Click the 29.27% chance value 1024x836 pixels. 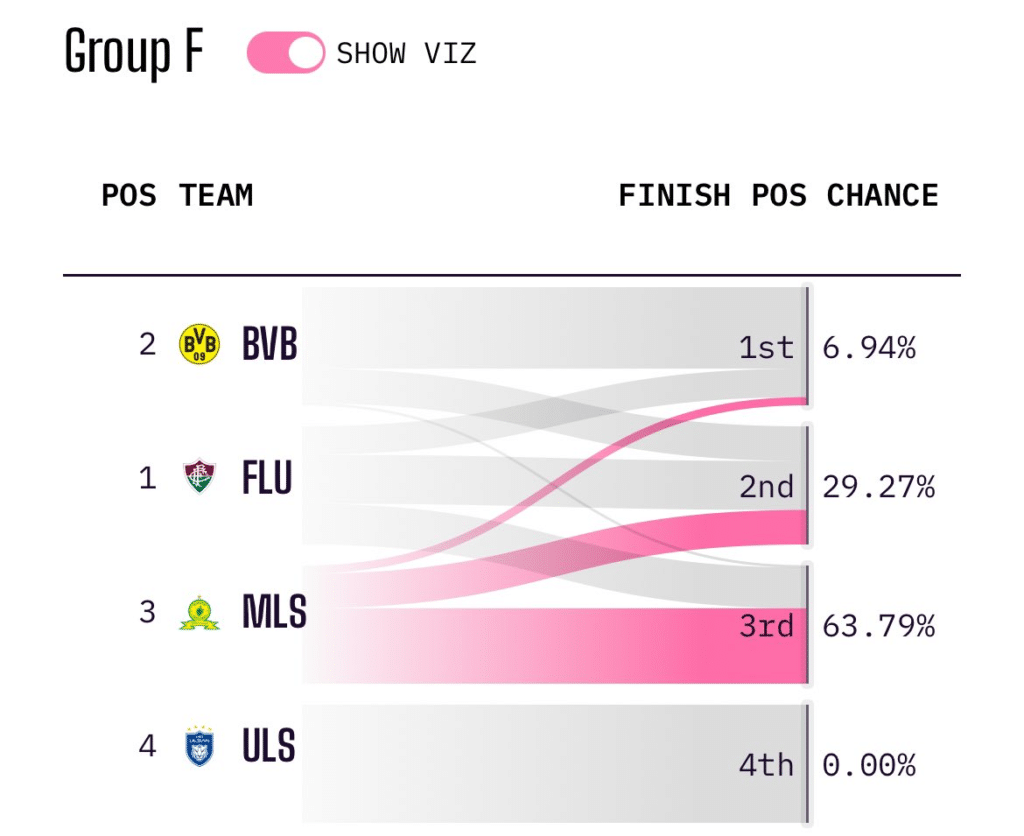coord(878,487)
